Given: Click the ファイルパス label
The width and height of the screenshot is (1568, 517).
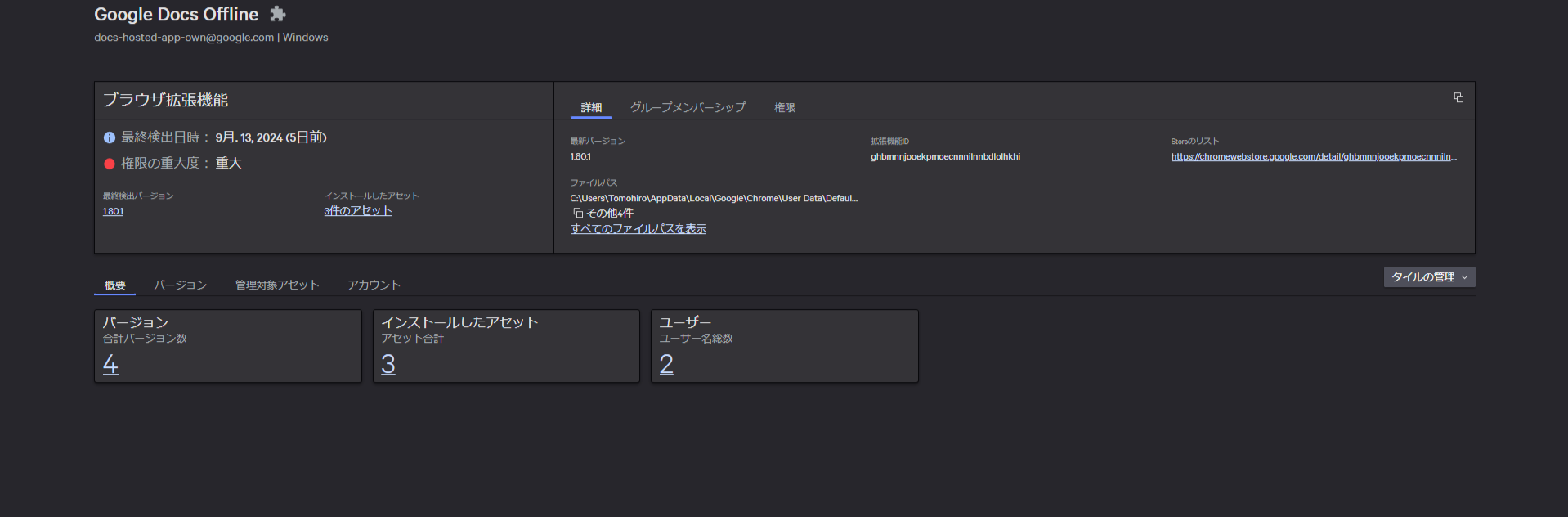Looking at the screenshot, I should click(x=594, y=182).
